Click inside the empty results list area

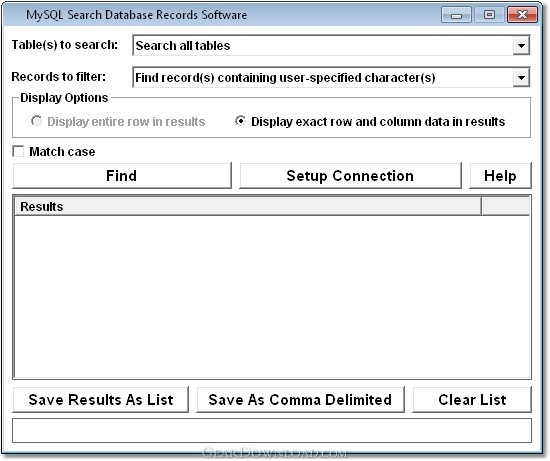point(272,296)
